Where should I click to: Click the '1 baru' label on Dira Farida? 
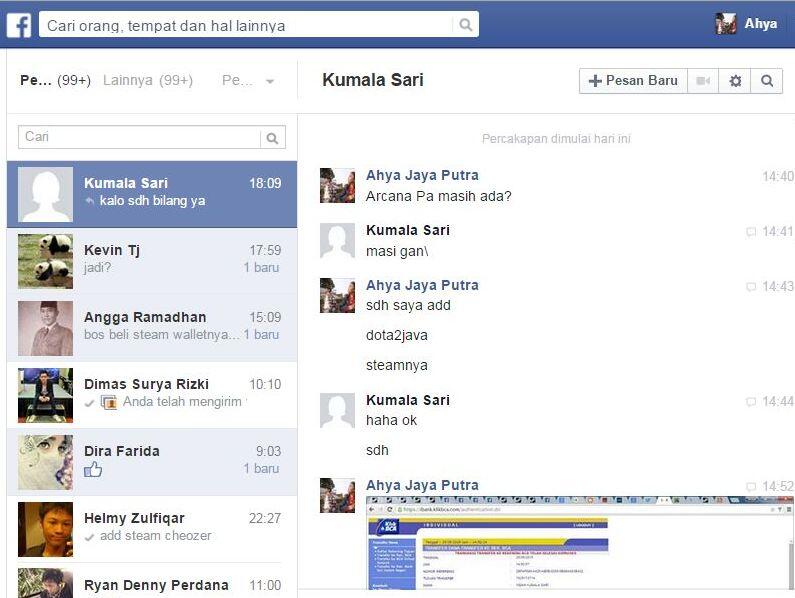click(x=261, y=468)
